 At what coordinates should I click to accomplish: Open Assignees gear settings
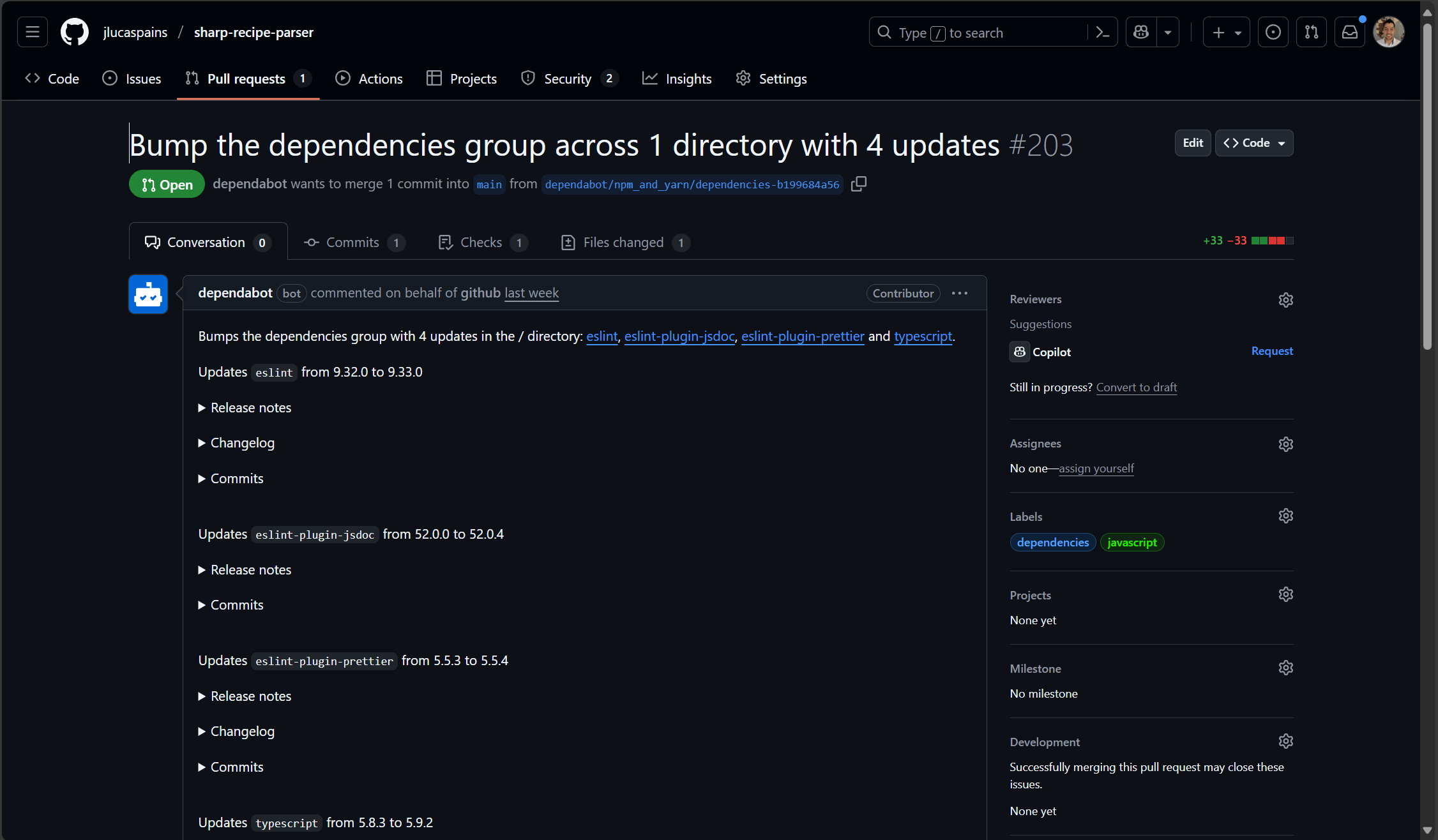[1285, 444]
